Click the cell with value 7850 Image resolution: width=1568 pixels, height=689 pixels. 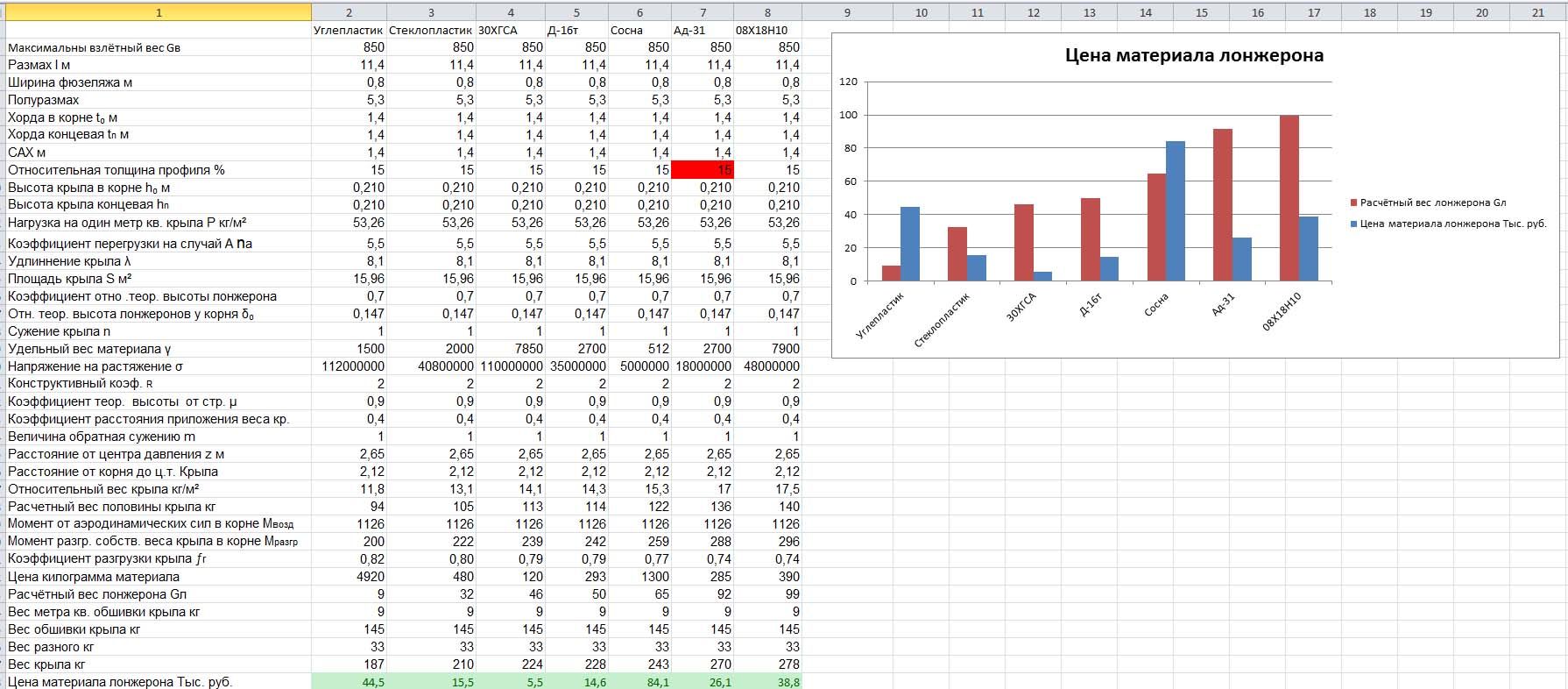[511, 349]
